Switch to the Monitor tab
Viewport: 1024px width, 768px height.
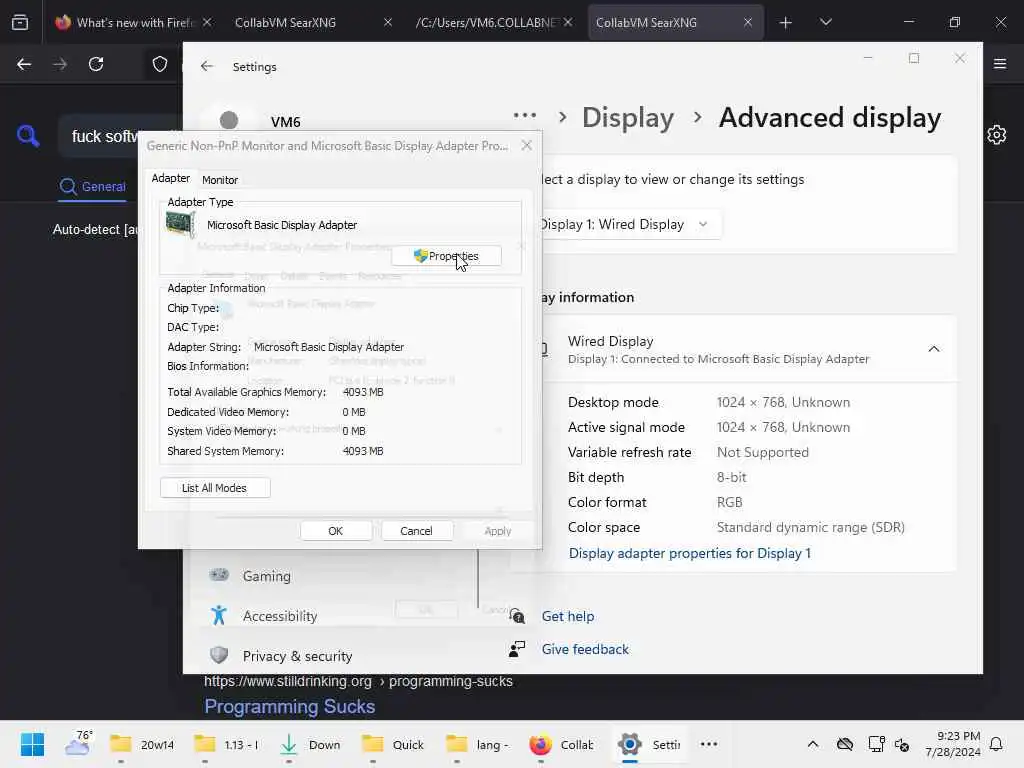219,180
